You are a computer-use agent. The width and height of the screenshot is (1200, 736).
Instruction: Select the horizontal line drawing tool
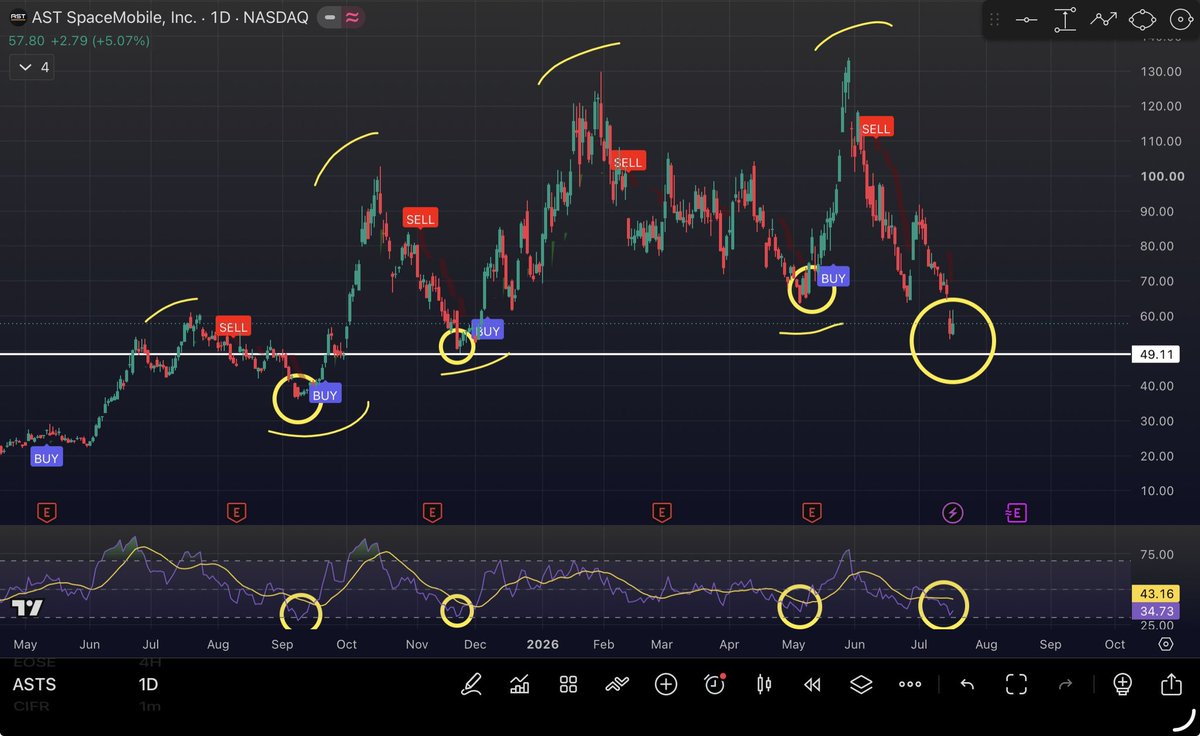pyautogui.click(x=1025, y=19)
